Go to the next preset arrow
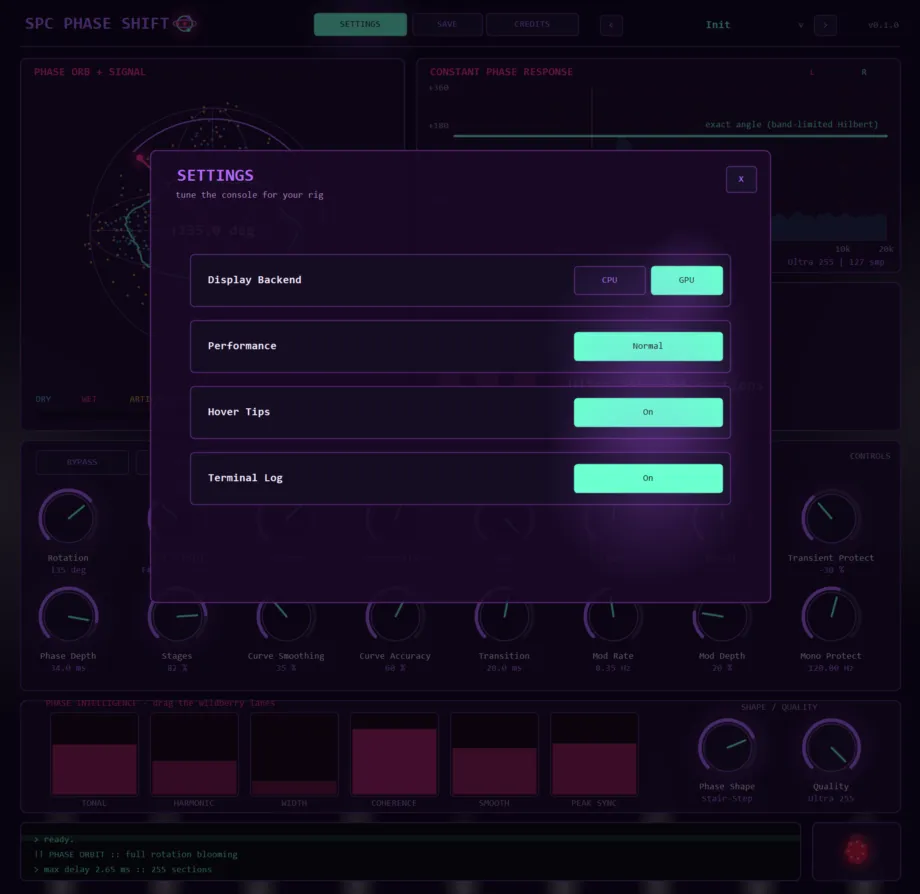Screen dimensions: 920x894 825,25
